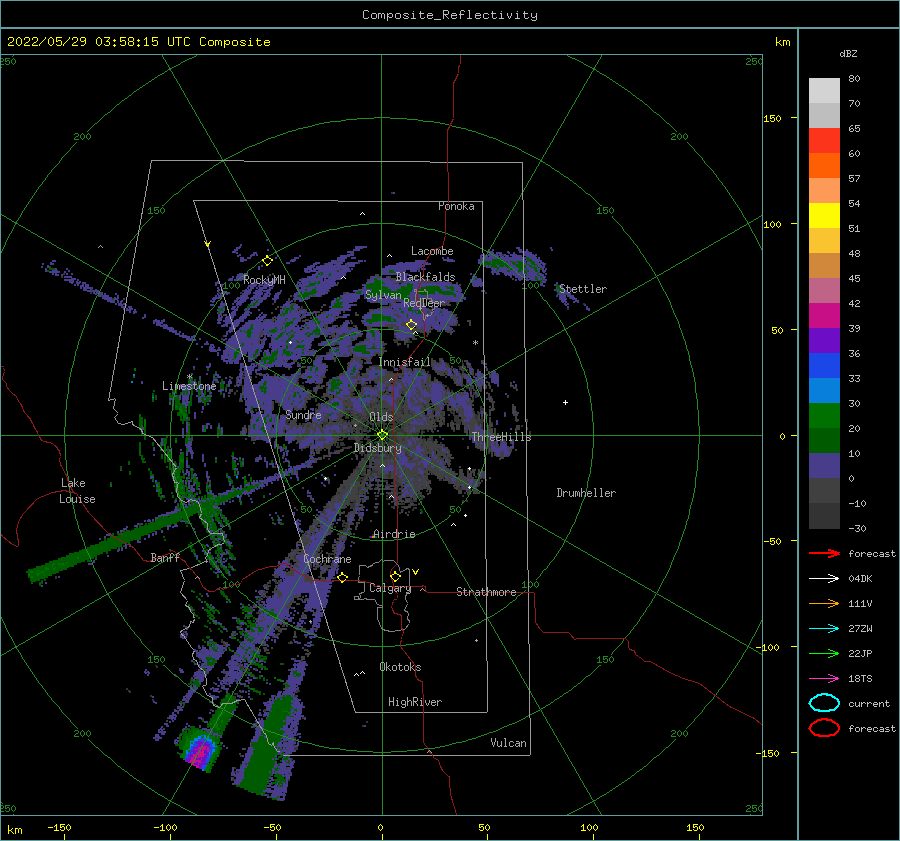Click the red forecast arrow legend icon
This screenshot has height=841, width=900.
pos(824,553)
